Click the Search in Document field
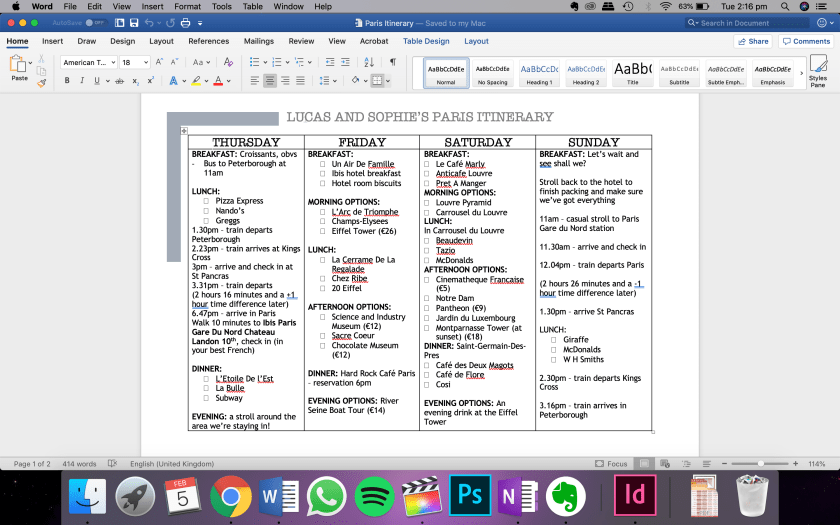The width and height of the screenshot is (840, 525). tap(740, 22)
